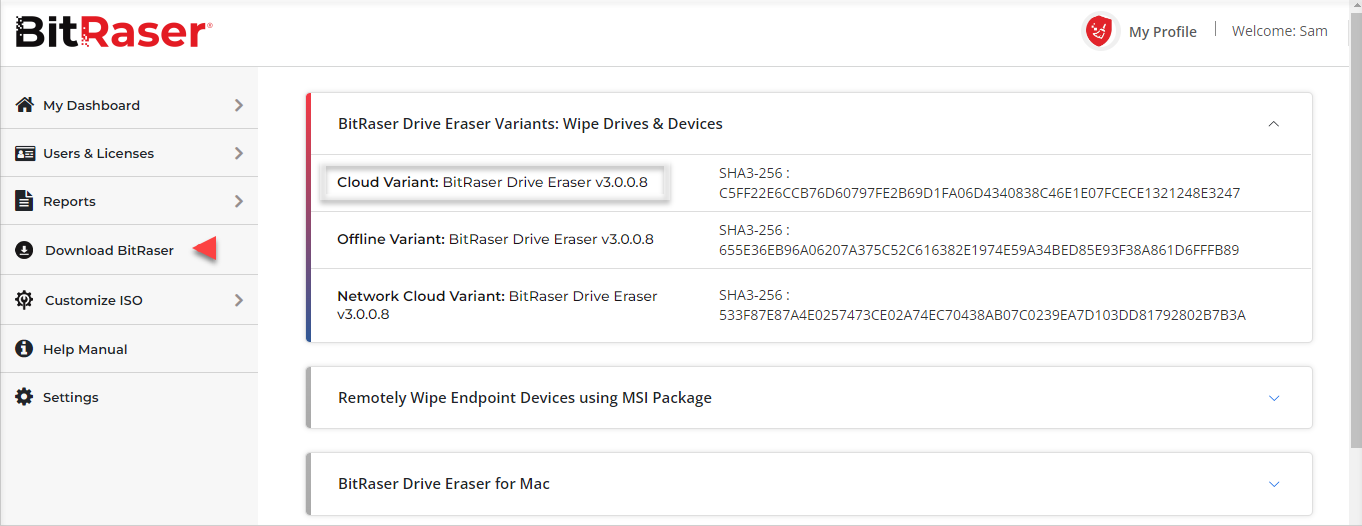Download Network Cloud Variant Drive Eraser
This screenshot has height=526, width=1362.
(497, 305)
